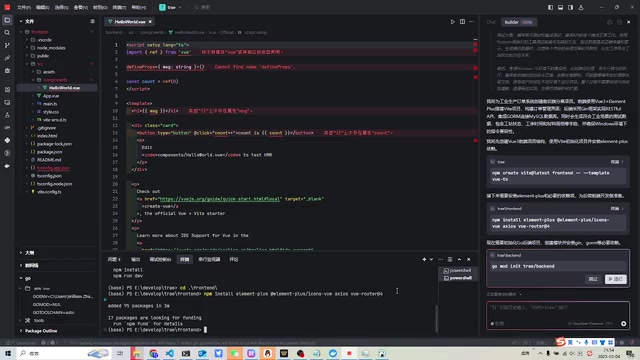Run the go mod init command

point(616,279)
